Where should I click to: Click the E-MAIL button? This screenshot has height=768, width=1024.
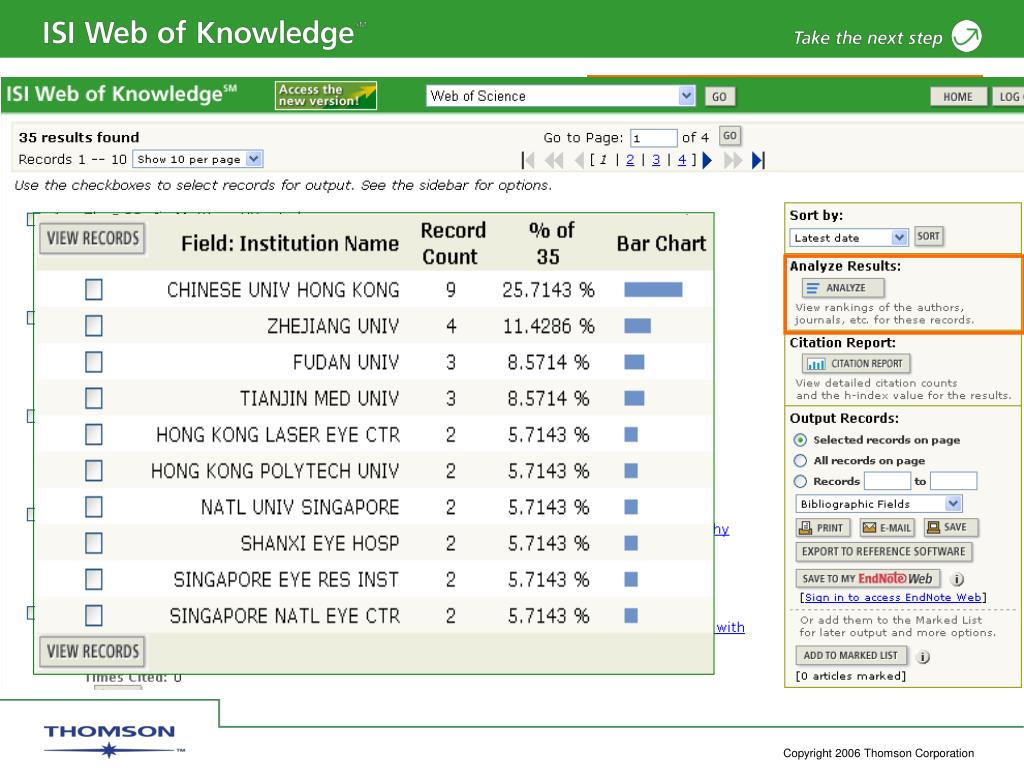coord(887,528)
